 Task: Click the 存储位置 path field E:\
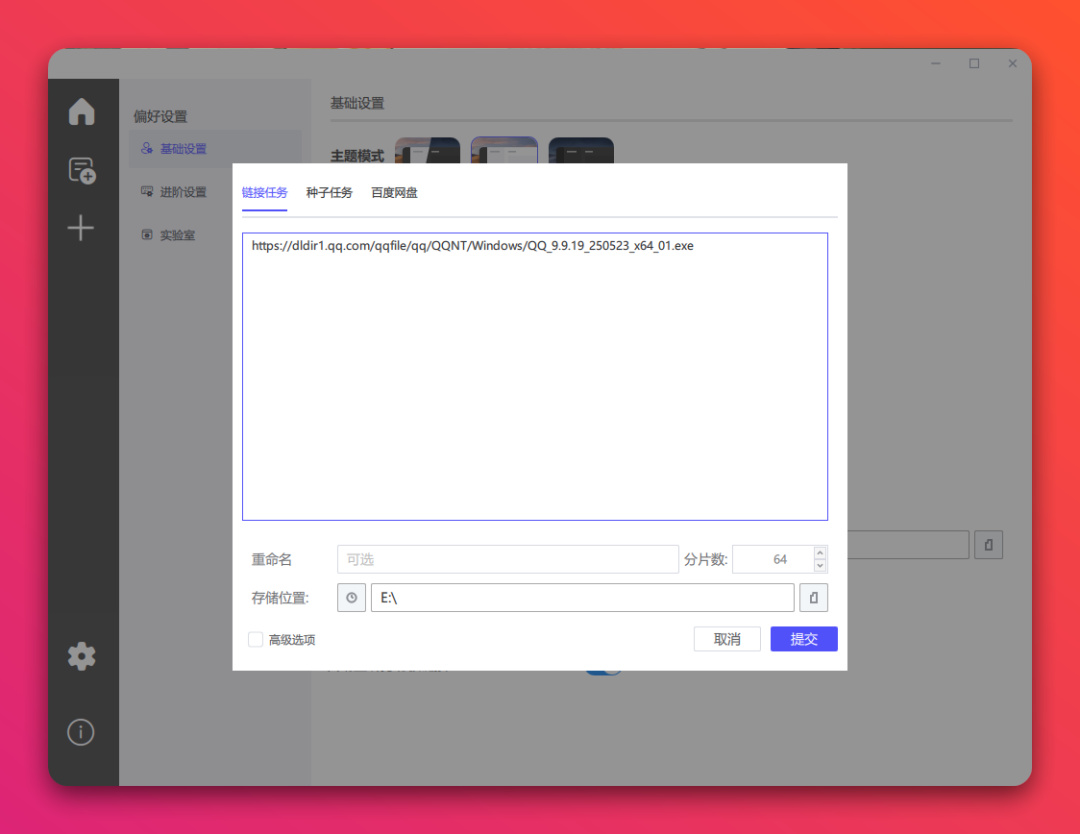tap(583, 598)
